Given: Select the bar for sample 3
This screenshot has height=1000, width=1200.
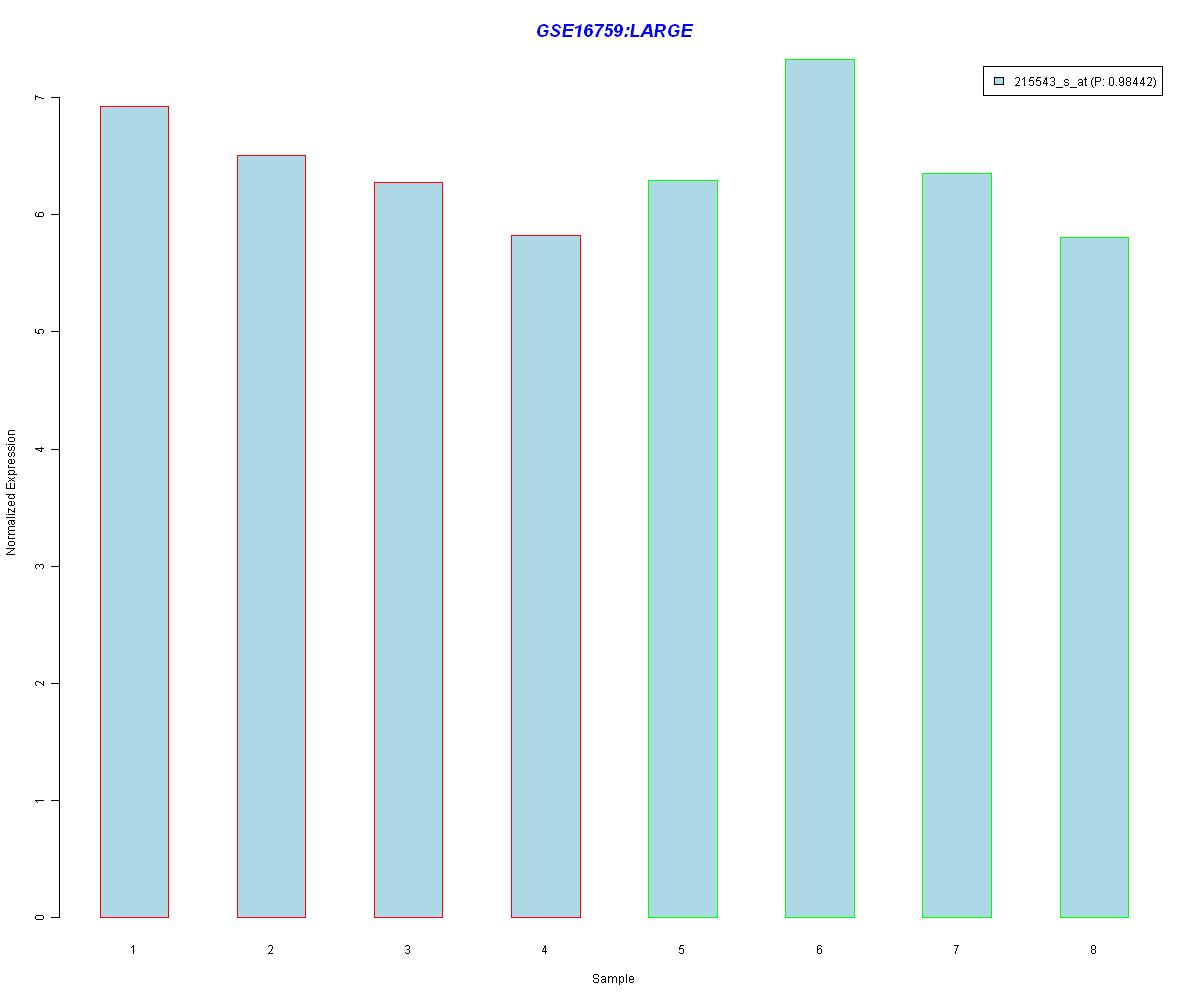Looking at the screenshot, I should click(408, 550).
